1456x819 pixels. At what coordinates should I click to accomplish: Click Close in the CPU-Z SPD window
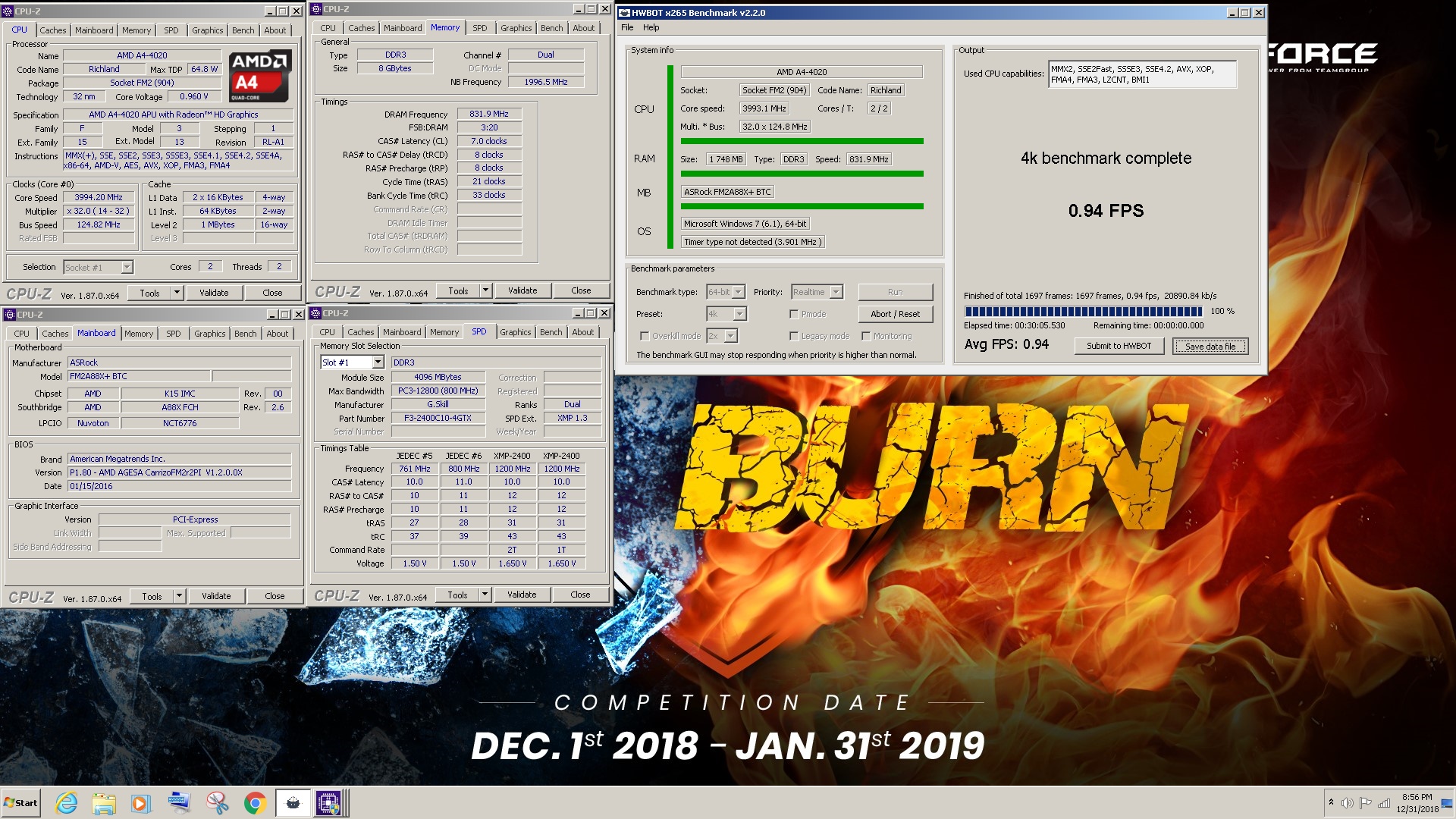pyautogui.click(x=580, y=595)
